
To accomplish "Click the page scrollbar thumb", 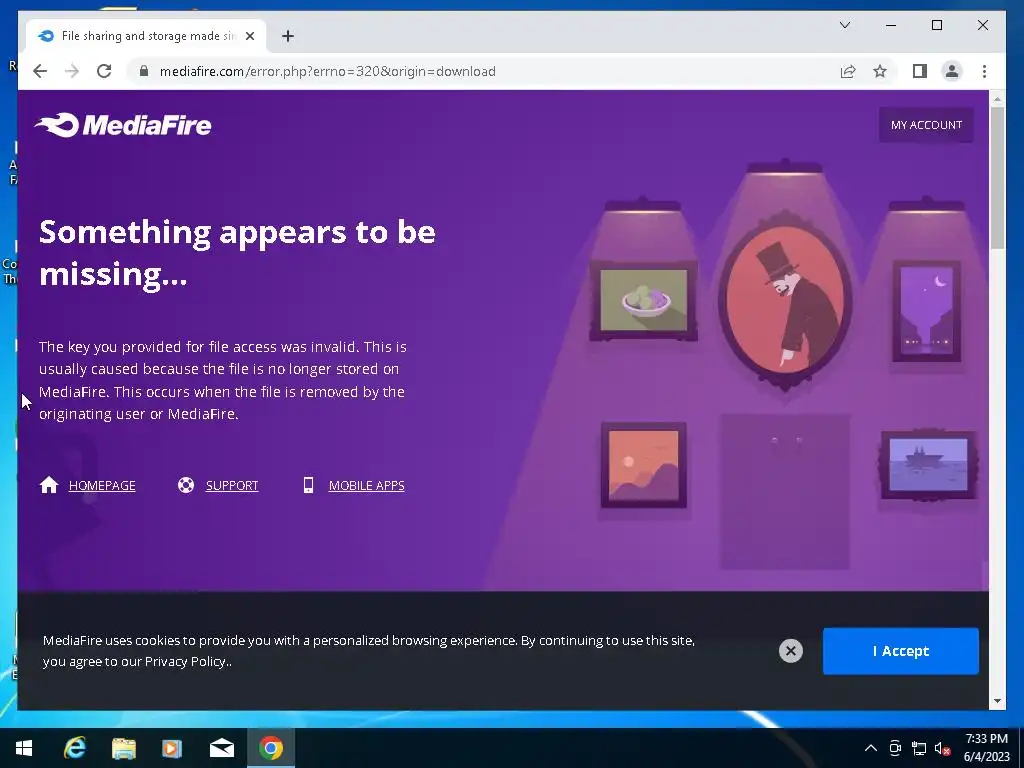I will (997, 178).
